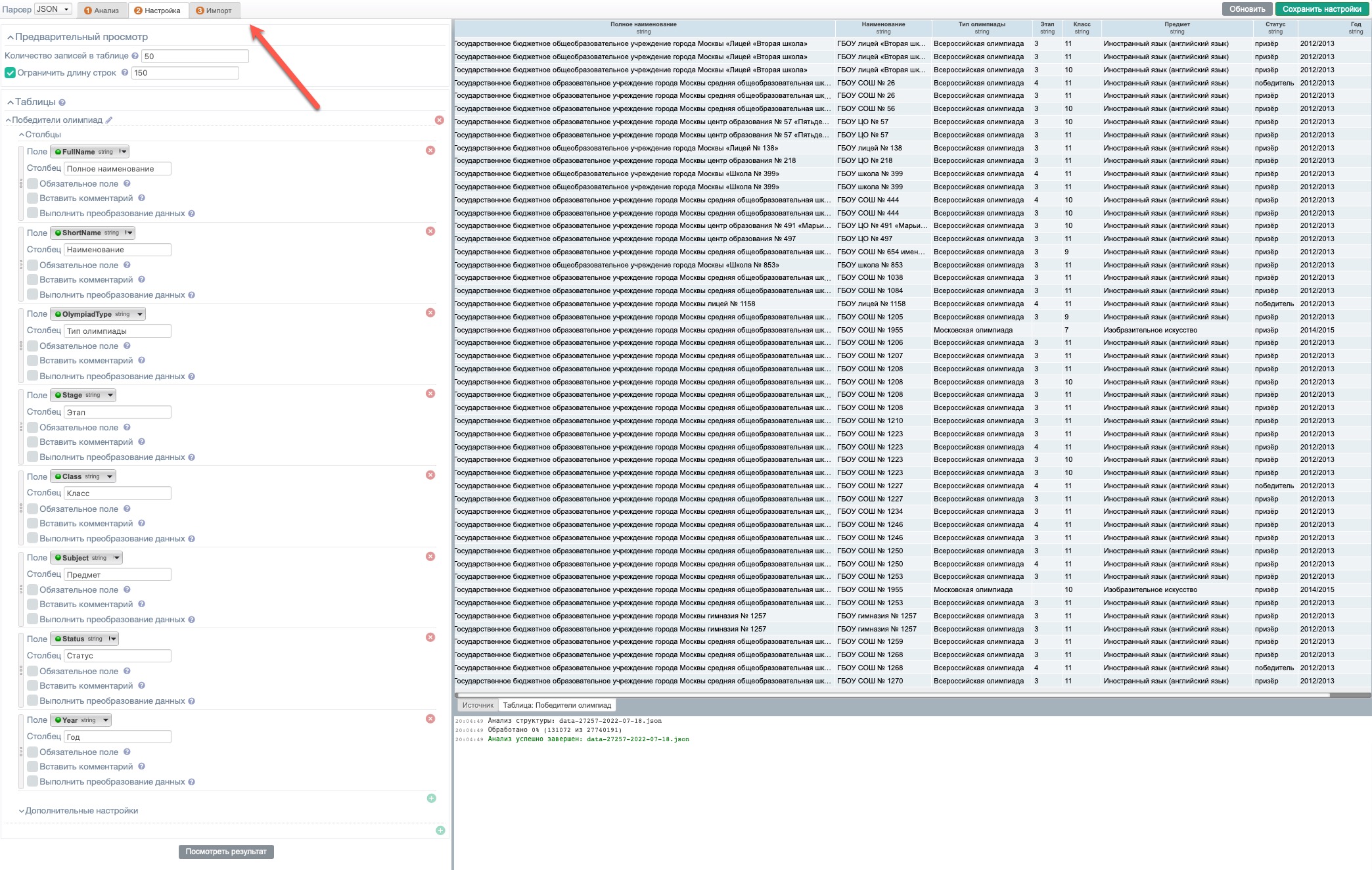
Task: Show help for Количество записей в таблице
Action: (135, 56)
